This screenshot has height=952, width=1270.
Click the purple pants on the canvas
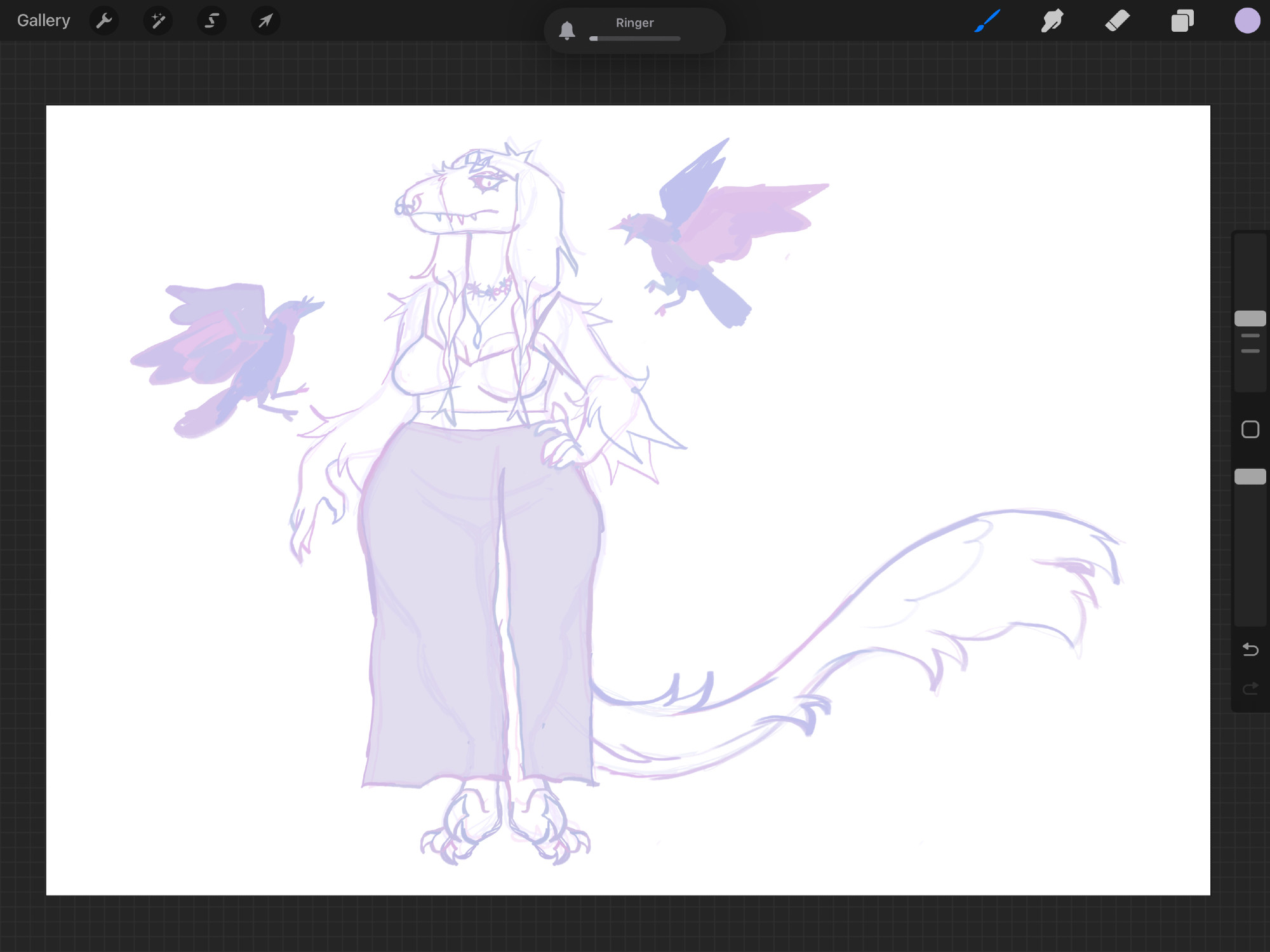[481, 603]
